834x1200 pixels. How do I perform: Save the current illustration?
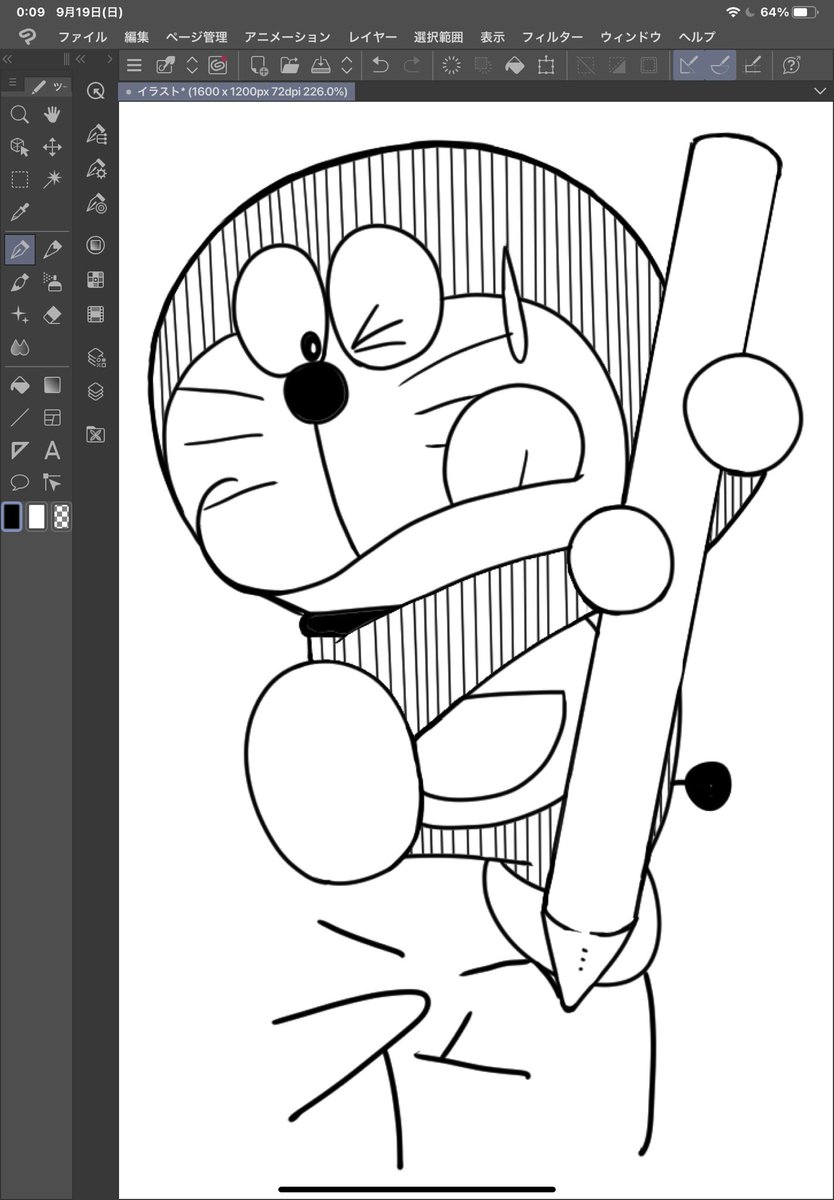pyautogui.click(x=320, y=66)
